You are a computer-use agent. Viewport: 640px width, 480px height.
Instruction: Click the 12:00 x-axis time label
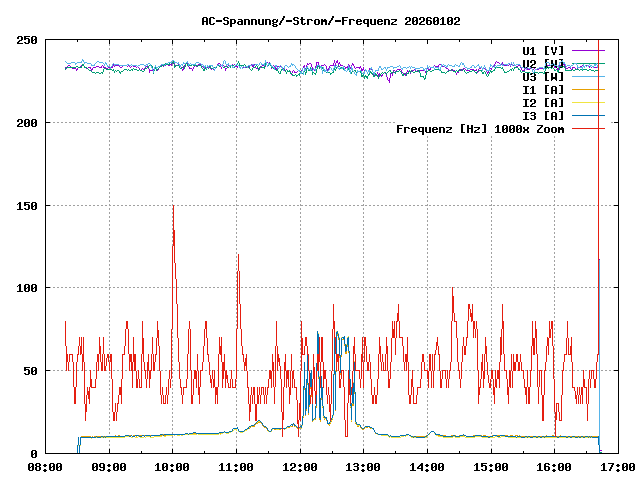(x=299, y=467)
